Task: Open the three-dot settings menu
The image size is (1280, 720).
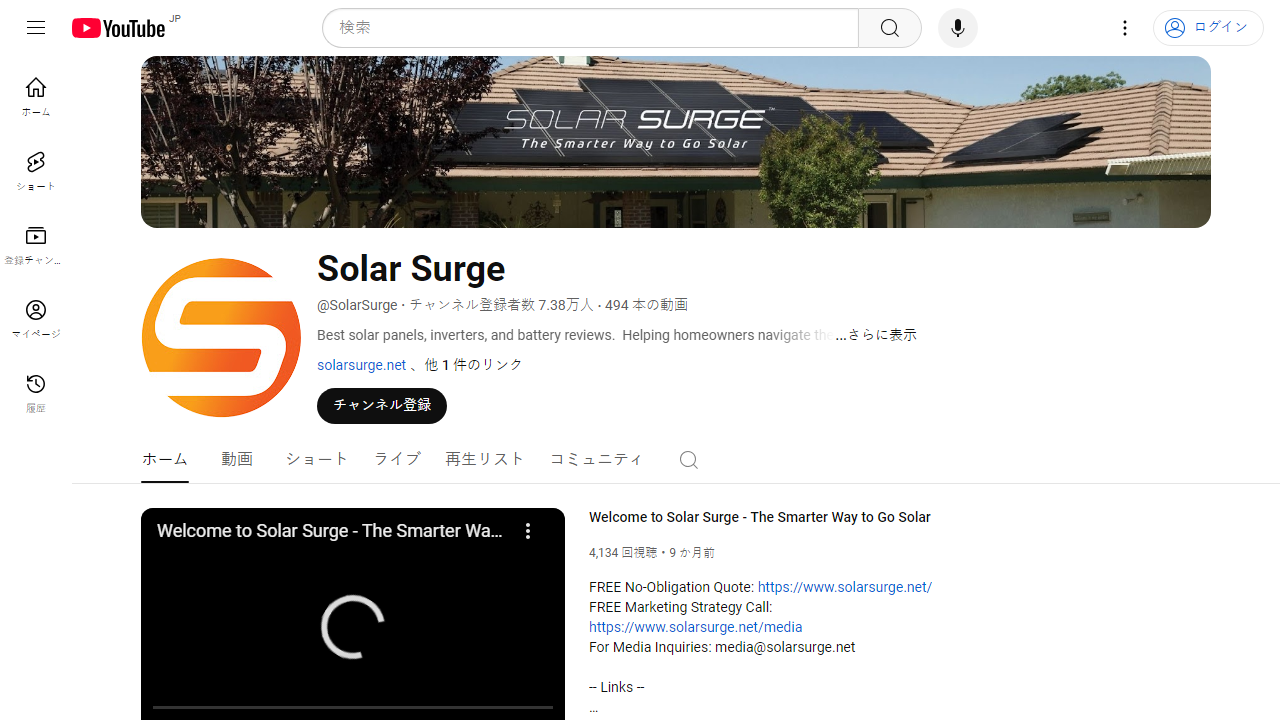Action: point(1125,28)
